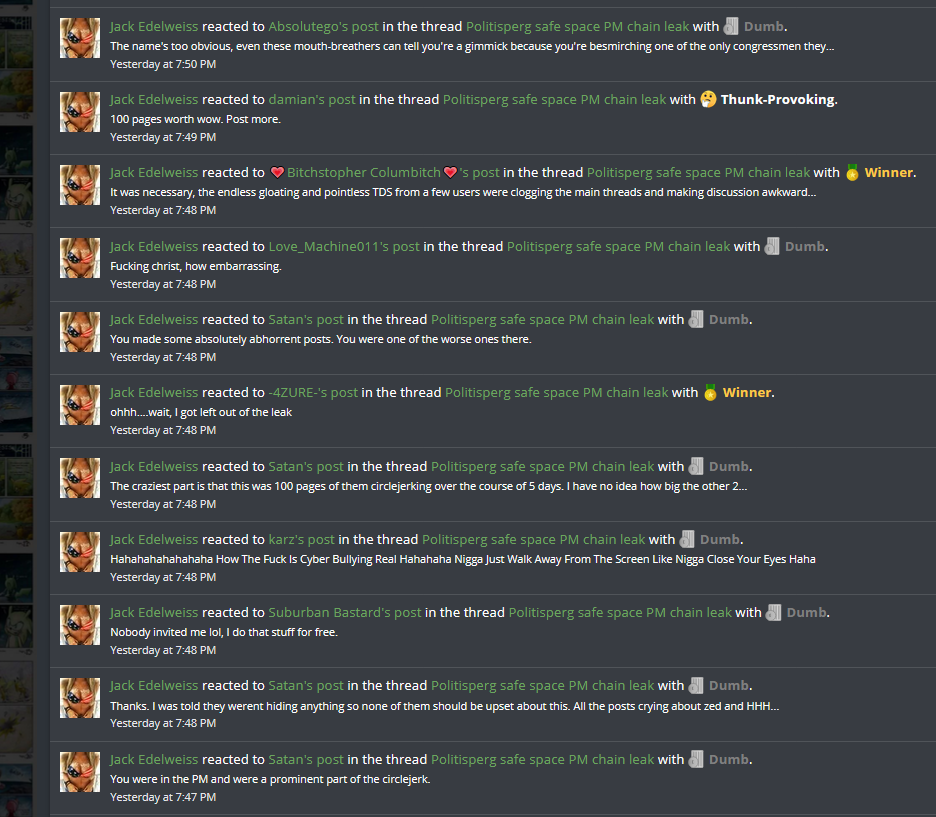Click Jack Edelweiss's avatar on the 7:50 PM entry
The width and height of the screenshot is (936, 817).
click(80, 38)
